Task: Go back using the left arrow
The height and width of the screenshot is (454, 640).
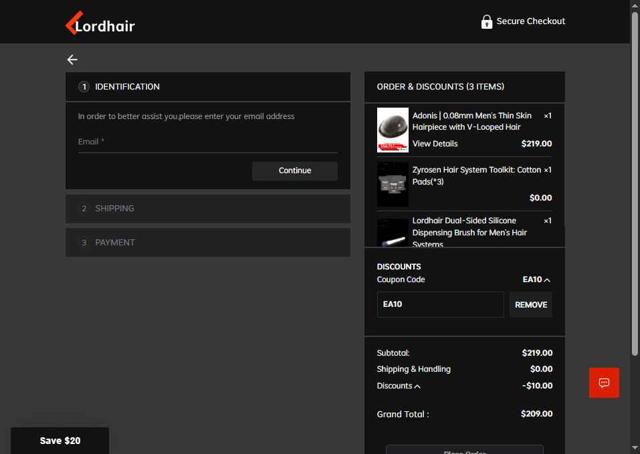Action: pyautogui.click(x=72, y=60)
